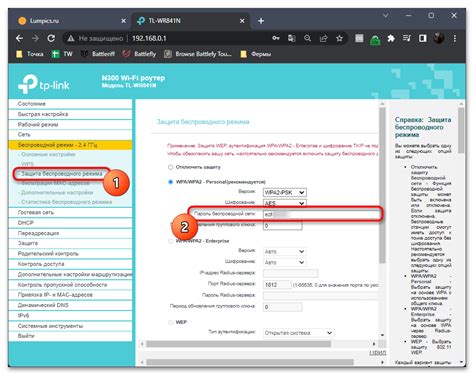The height and width of the screenshot is (375, 474).
Task: Open the AES encryption dropdown
Action: pos(284,203)
